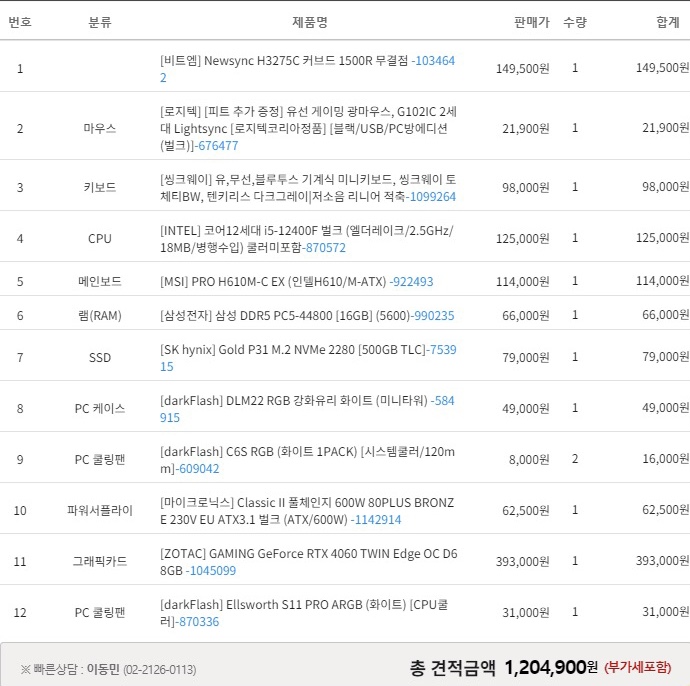Open the INTEL i5-12400F CPU product link
The image size is (690, 686).
307,239
